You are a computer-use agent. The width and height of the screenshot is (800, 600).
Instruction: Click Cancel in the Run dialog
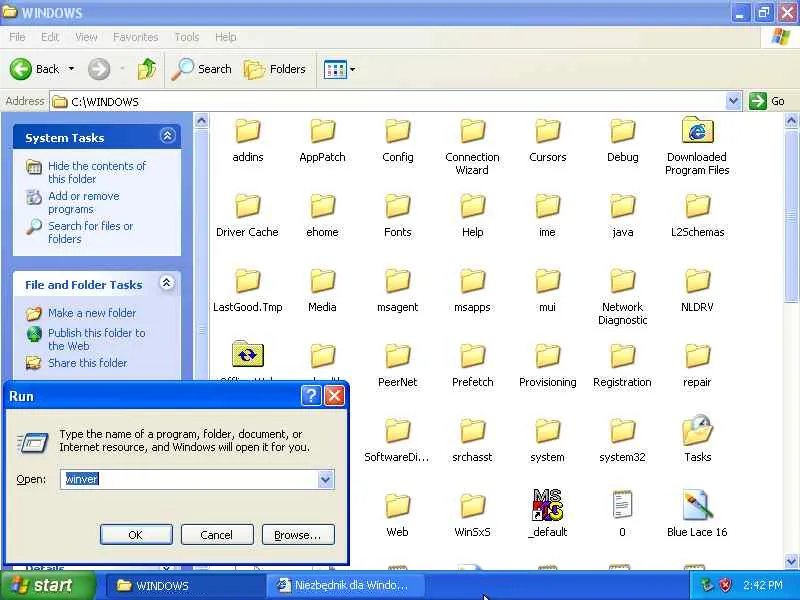pos(217,535)
